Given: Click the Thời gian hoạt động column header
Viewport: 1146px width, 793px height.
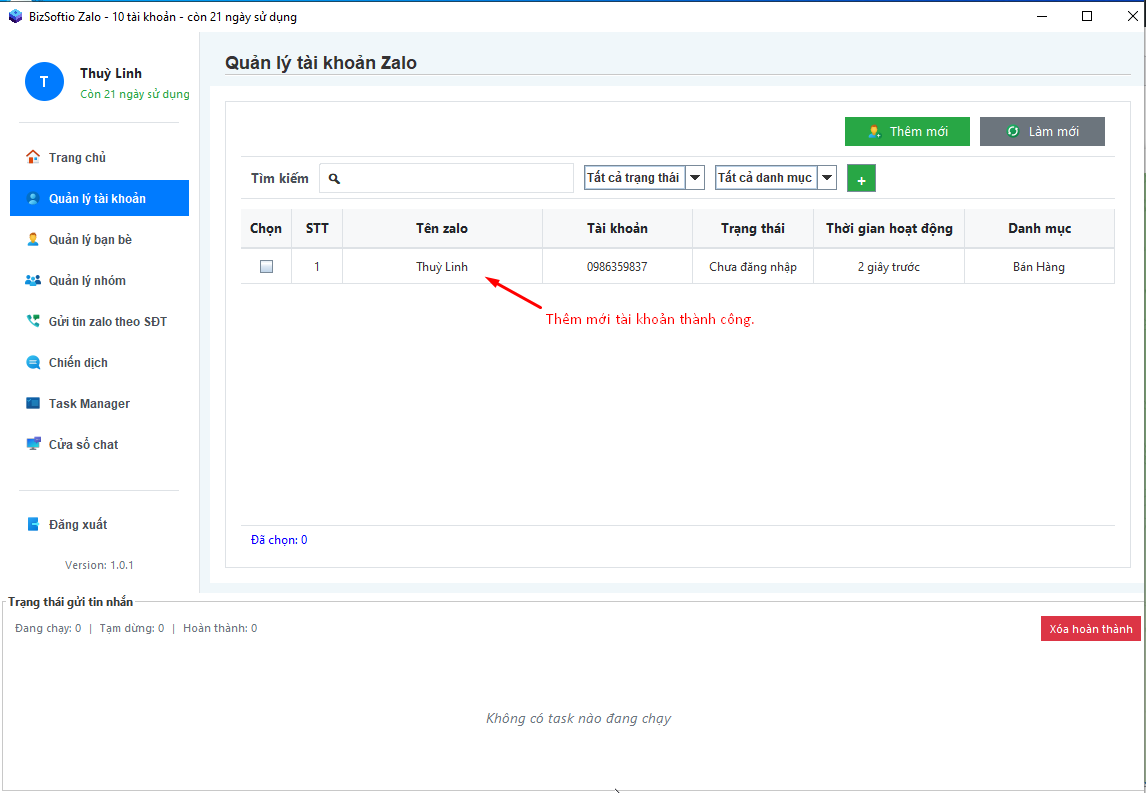Looking at the screenshot, I should coord(888,228).
